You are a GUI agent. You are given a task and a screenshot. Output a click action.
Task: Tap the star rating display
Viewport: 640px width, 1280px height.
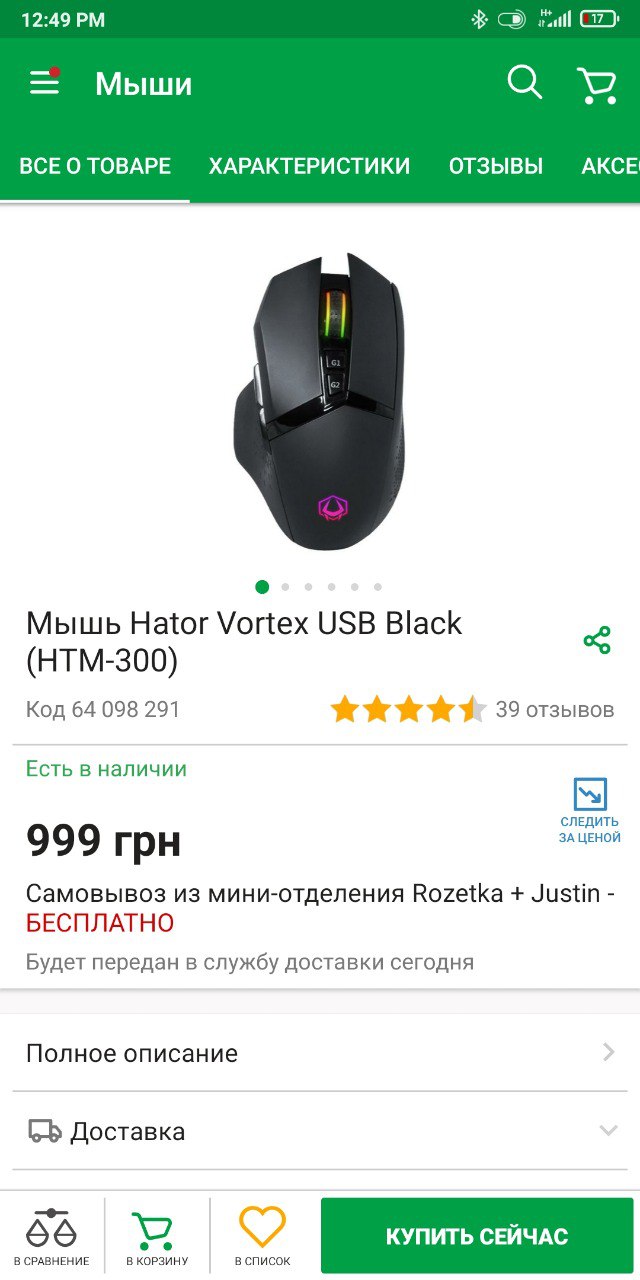tap(409, 709)
